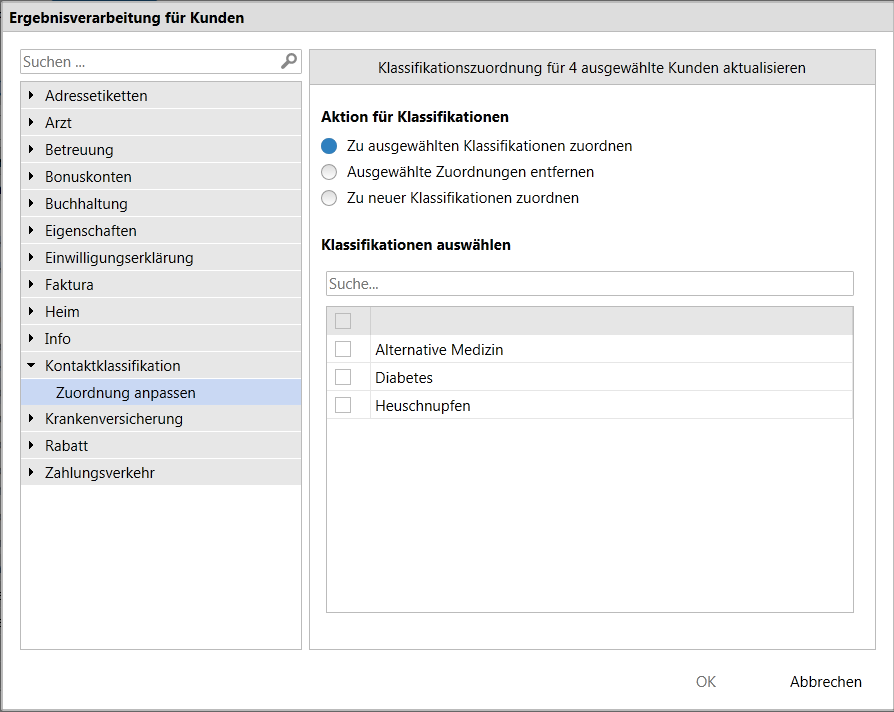Open the Einwilligungserklärung category
894x712 pixels.
coord(119,258)
